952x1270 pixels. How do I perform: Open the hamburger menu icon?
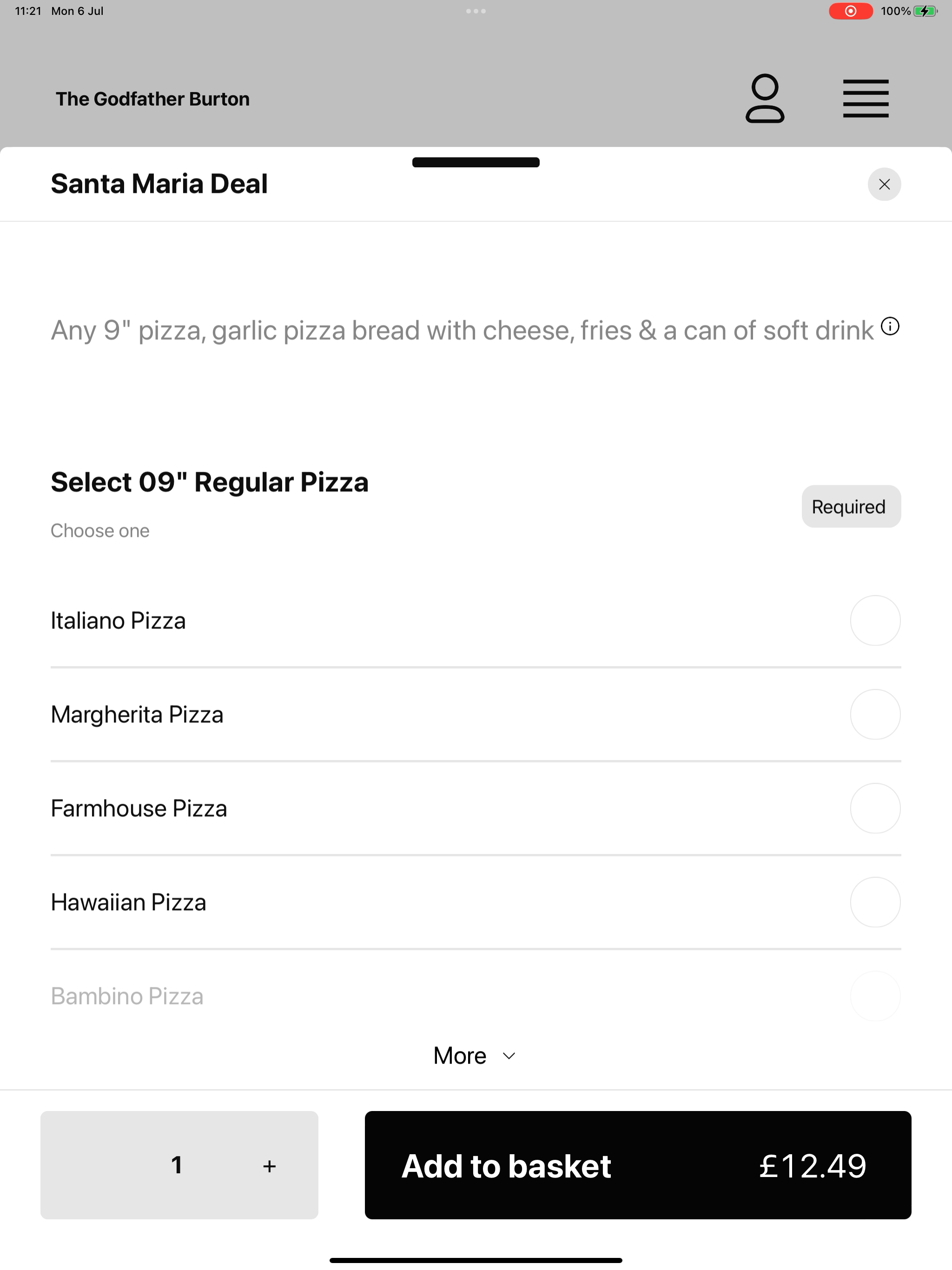(x=866, y=99)
